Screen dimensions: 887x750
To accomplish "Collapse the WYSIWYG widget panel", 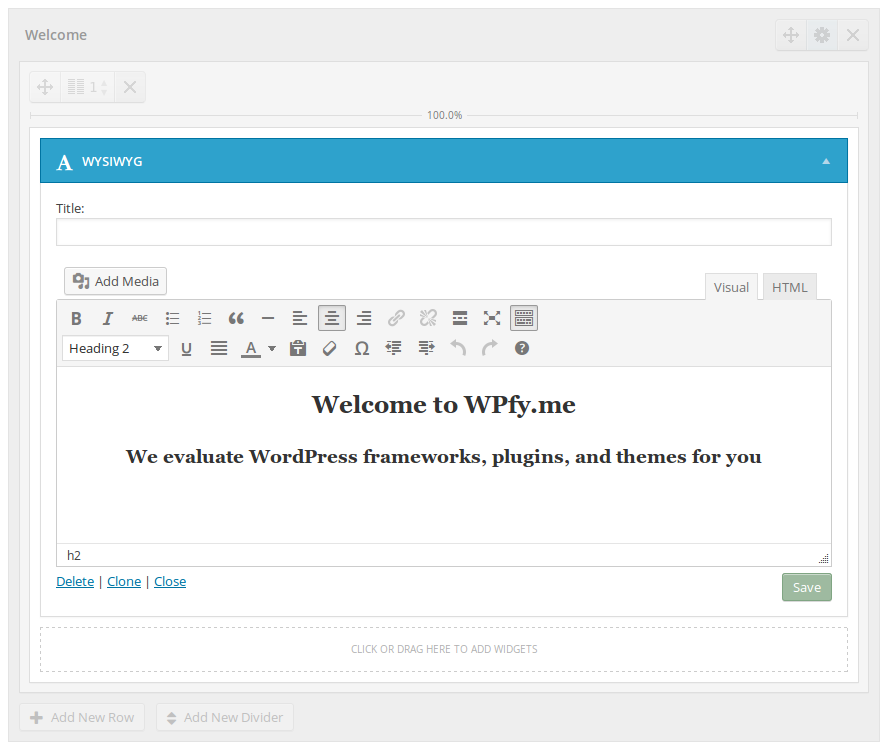I will [x=826, y=161].
